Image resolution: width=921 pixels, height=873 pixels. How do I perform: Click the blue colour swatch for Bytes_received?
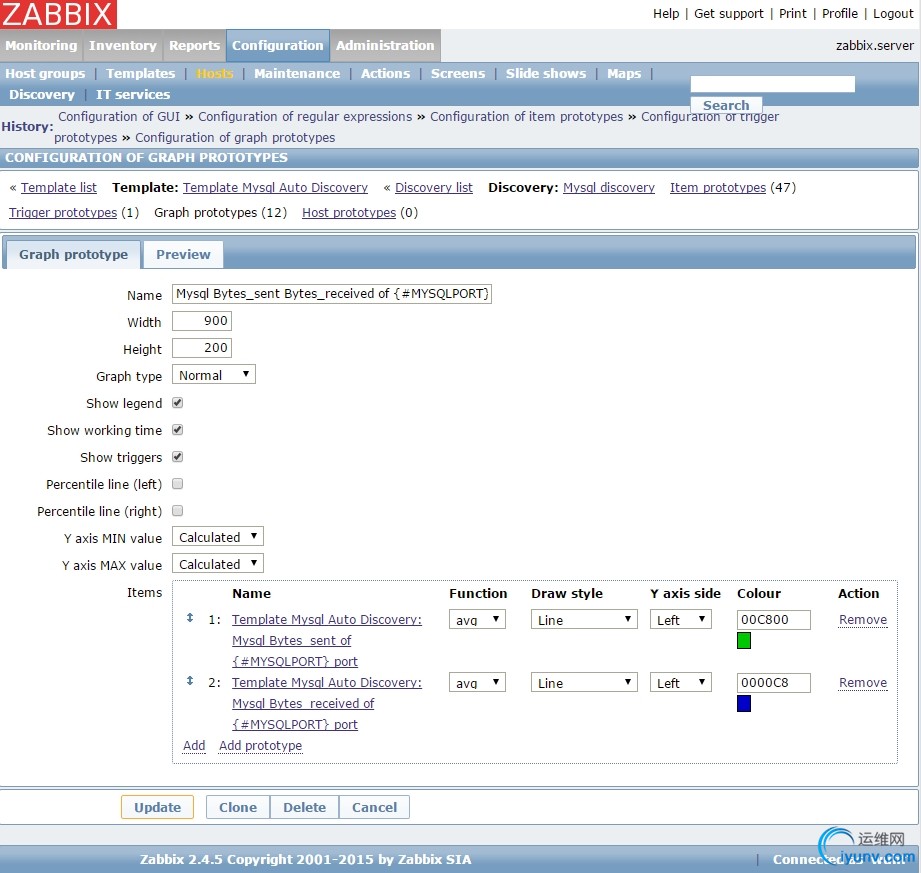[x=744, y=704]
